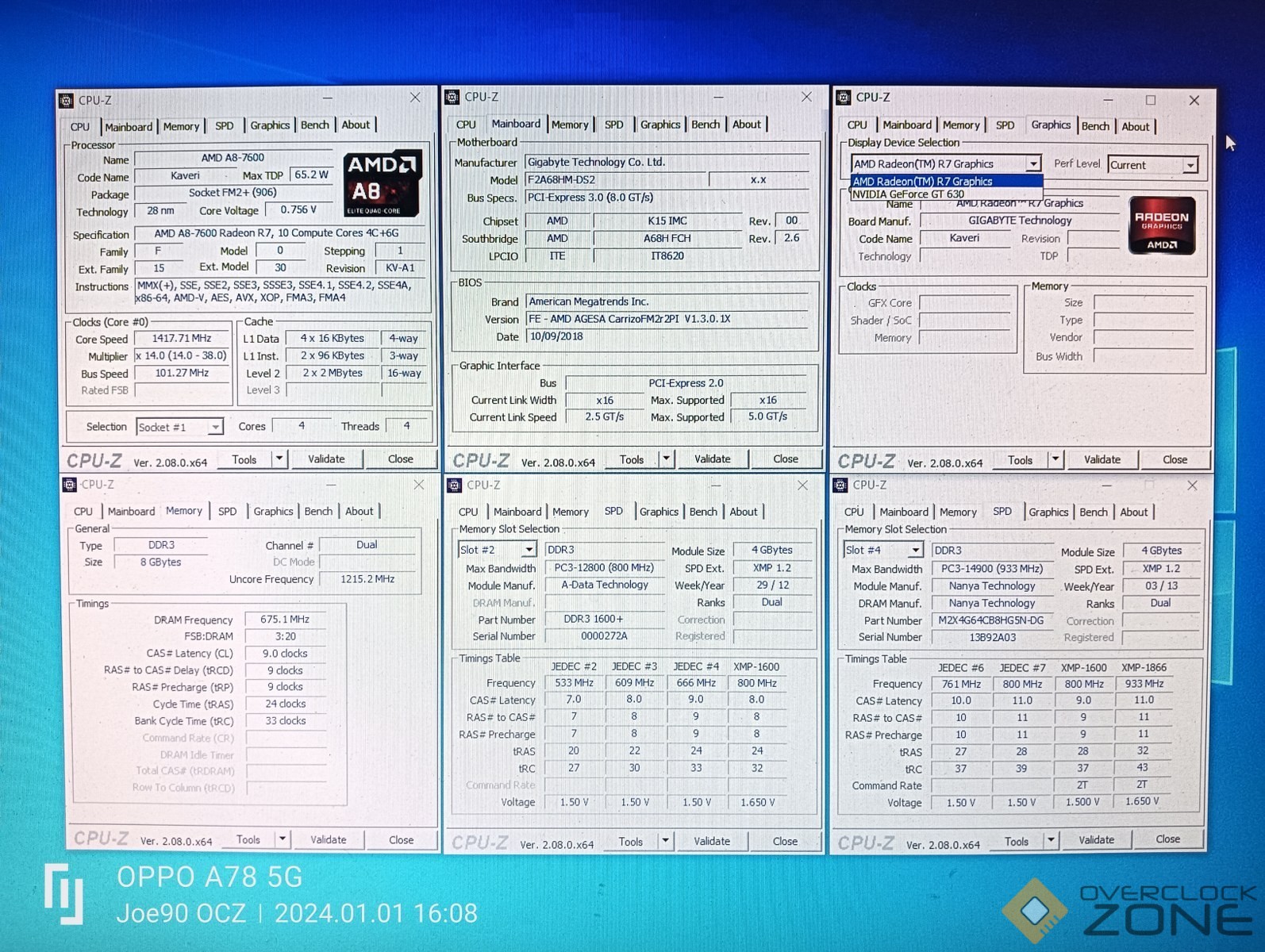Select AMD Radeon(TM) R7 Graphics list entry
The height and width of the screenshot is (952, 1265).
947,182
